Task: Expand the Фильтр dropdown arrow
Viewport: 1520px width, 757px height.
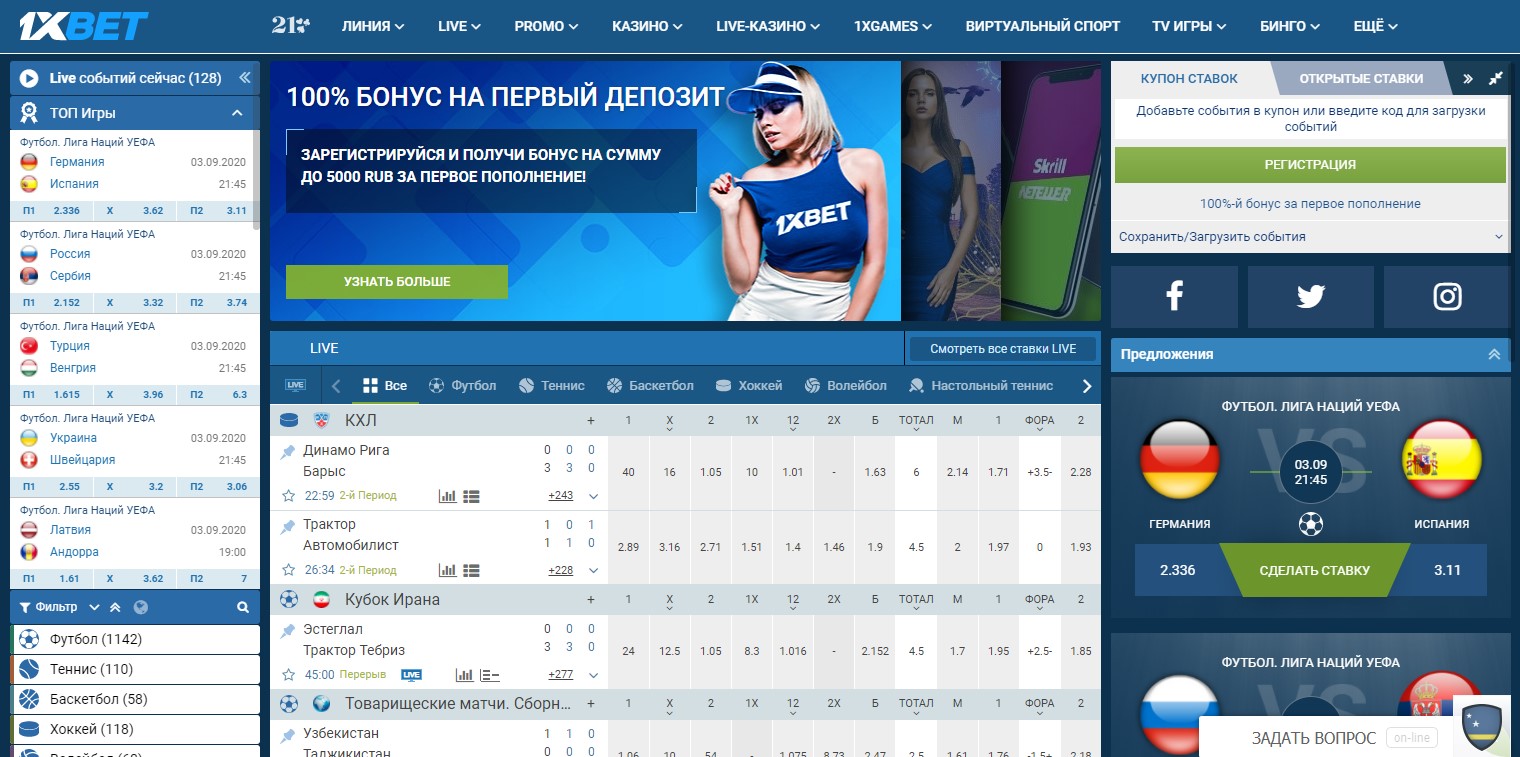Action: pyautogui.click(x=94, y=607)
